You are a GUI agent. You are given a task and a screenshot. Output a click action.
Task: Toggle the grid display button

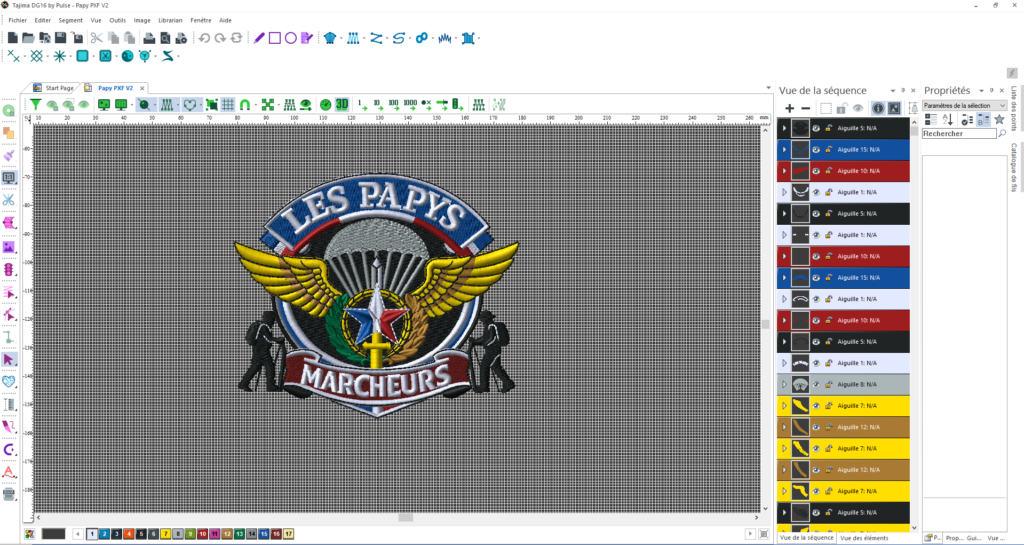227,104
